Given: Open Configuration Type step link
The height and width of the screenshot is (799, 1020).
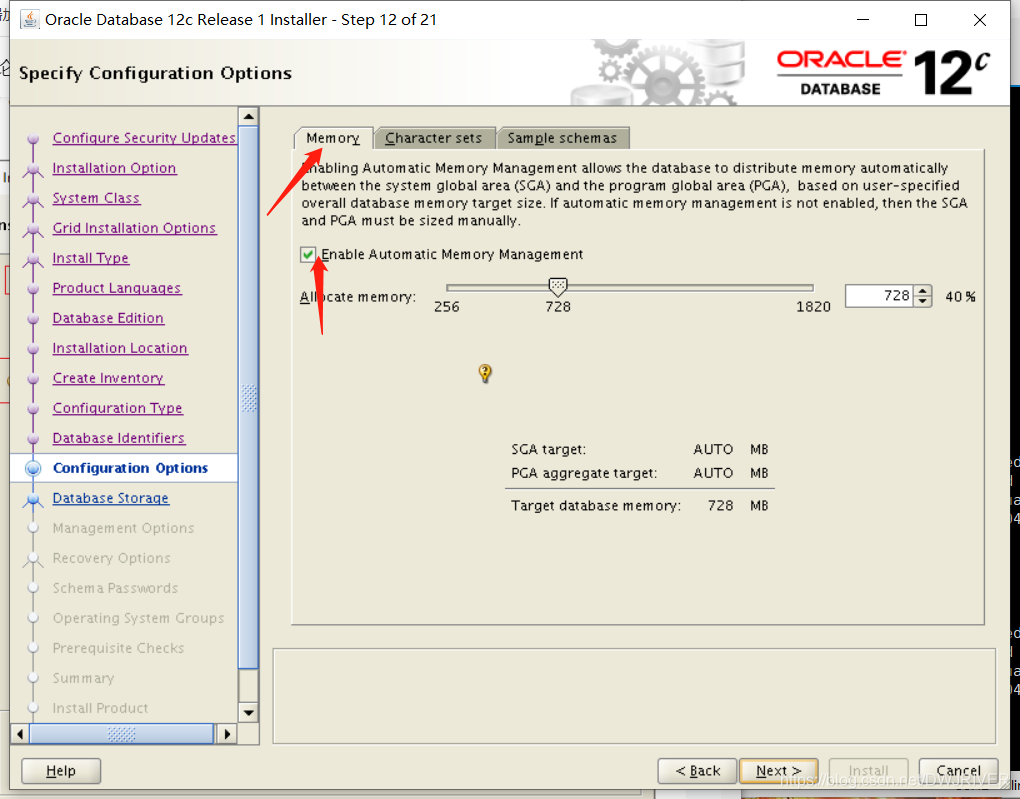Looking at the screenshot, I should tap(118, 408).
